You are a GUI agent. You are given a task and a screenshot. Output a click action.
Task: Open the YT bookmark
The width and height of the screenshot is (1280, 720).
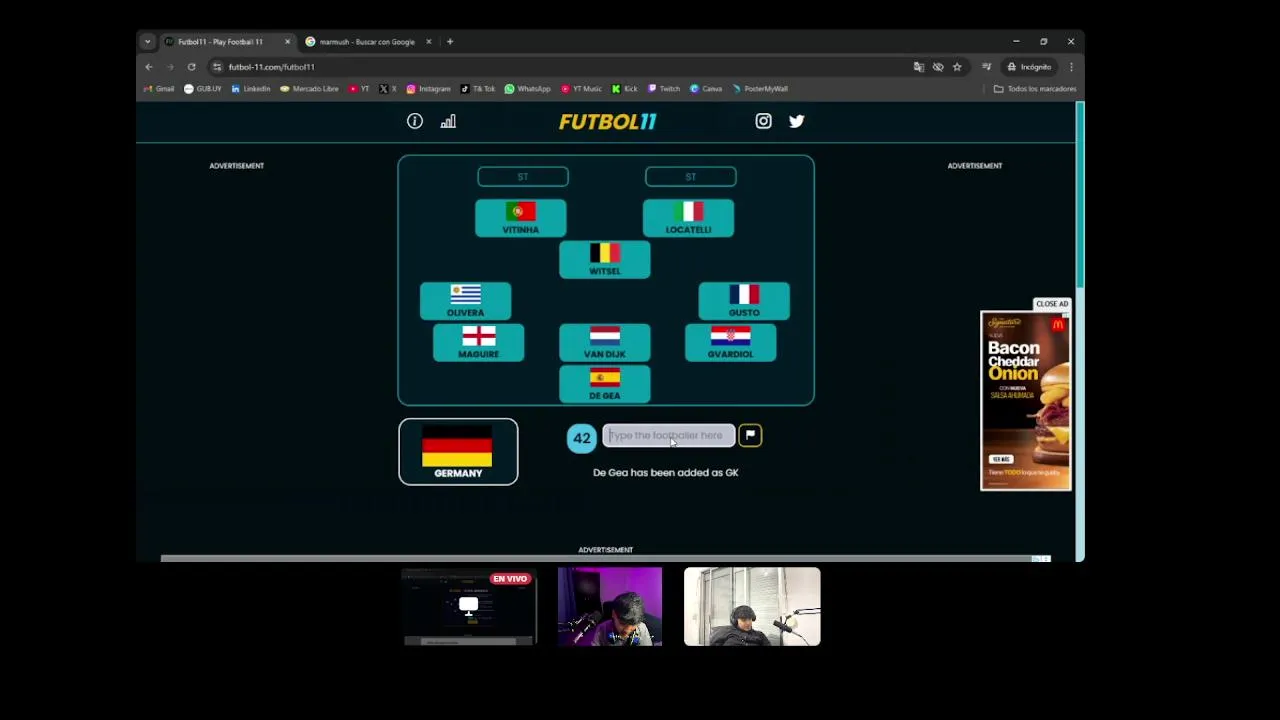point(359,89)
